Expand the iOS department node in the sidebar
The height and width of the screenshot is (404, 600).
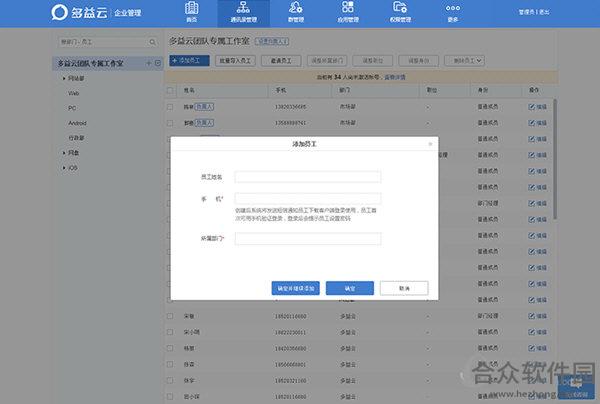pyautogui.click(x=64, y=168)
